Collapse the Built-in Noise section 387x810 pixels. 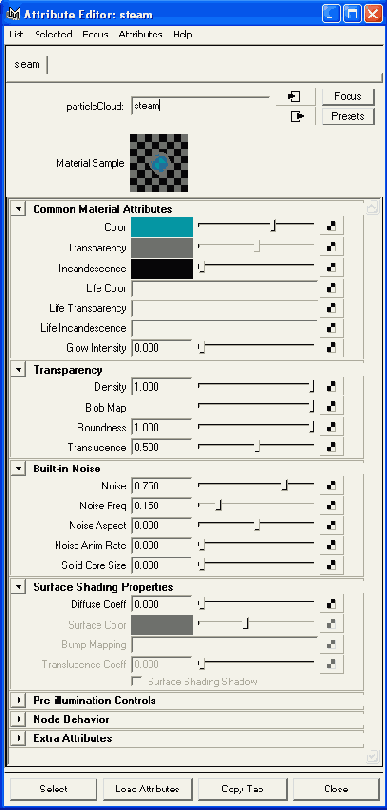point(19,469)
